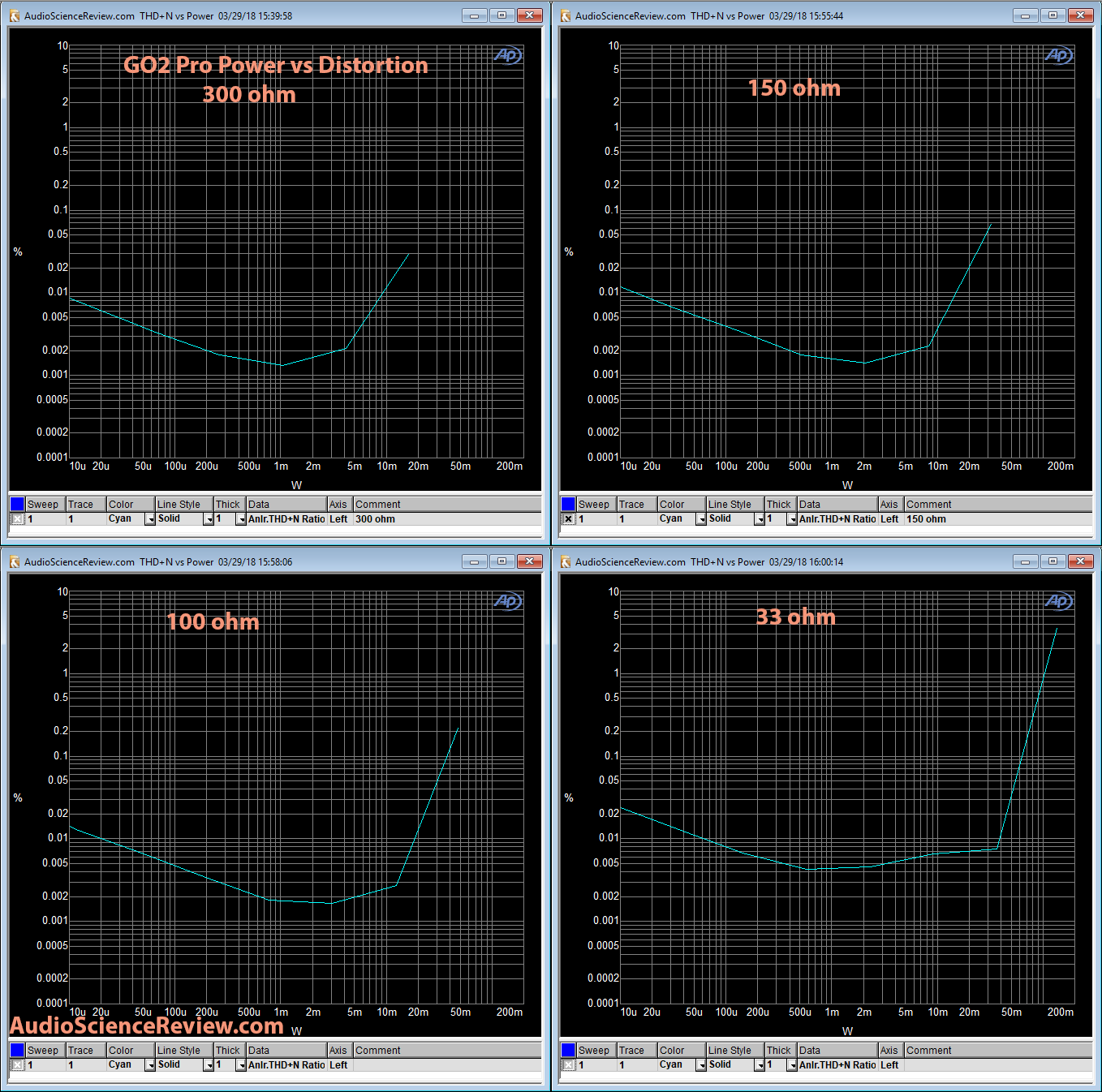
Task: Click the 'W' X-axis label on 150 ohm graph
Action: [847, 485]
